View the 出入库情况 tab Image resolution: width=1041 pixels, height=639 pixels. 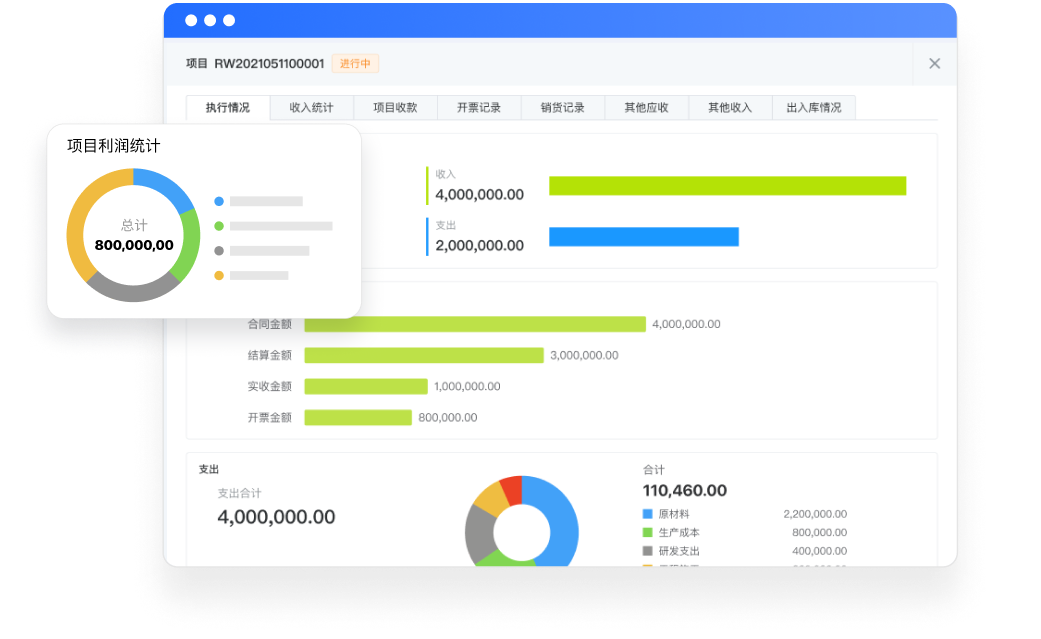point(814,108)
